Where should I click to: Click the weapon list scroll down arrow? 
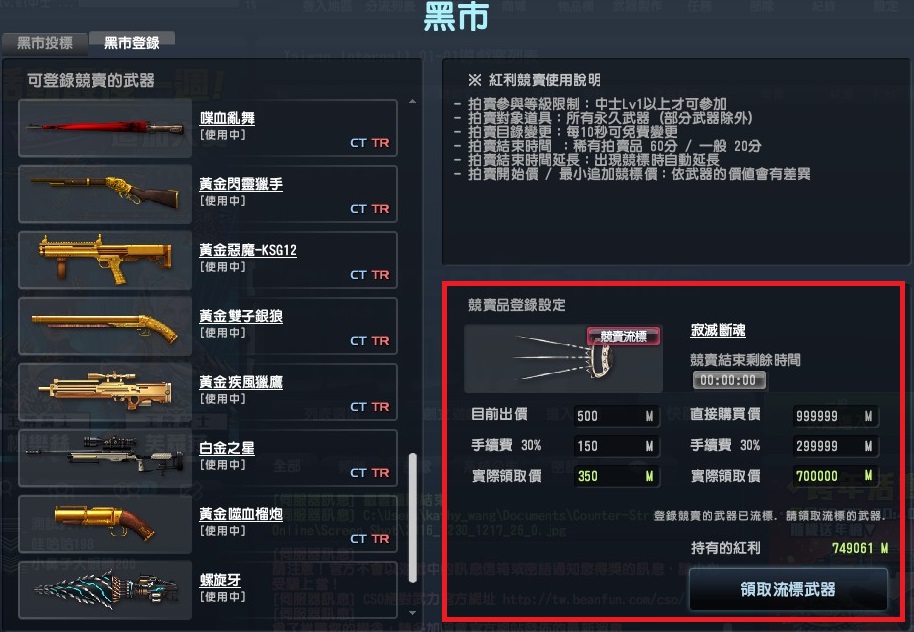click(x=413, y=613)
